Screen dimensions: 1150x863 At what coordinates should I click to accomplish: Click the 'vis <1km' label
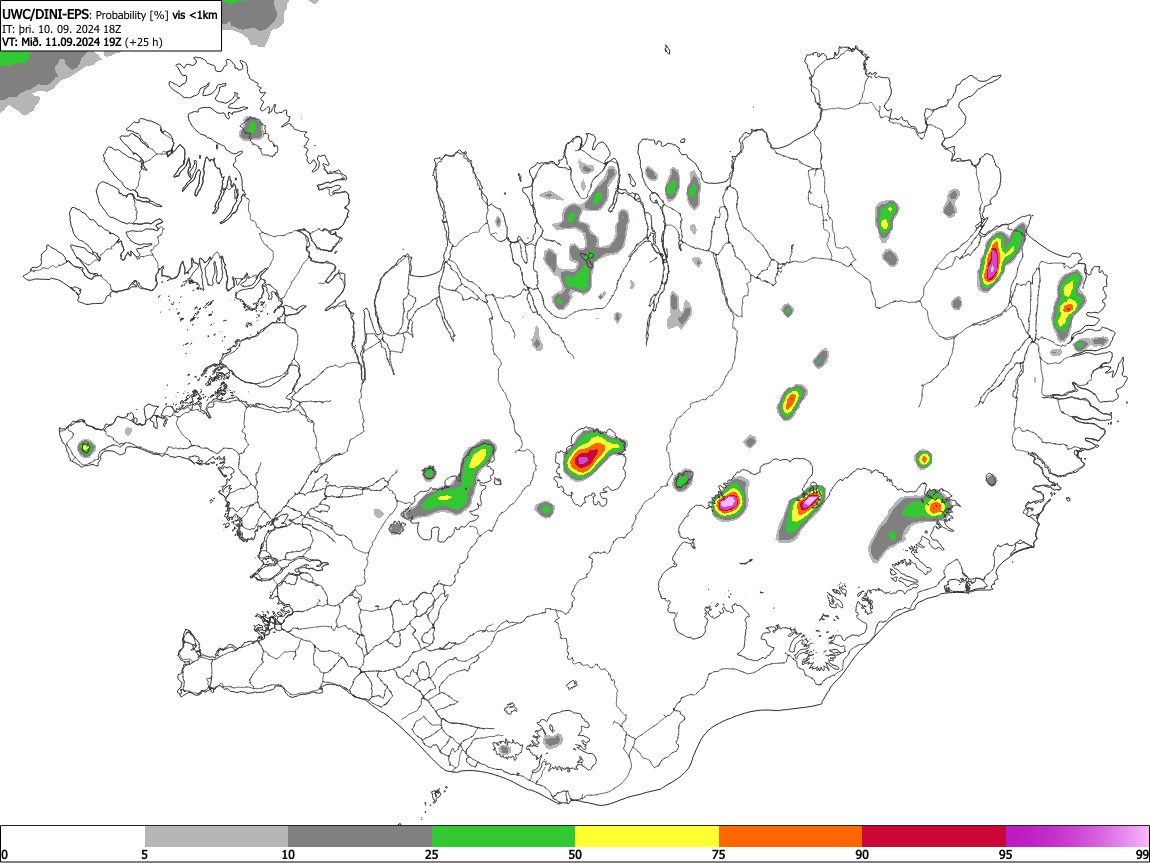point(194,15)
